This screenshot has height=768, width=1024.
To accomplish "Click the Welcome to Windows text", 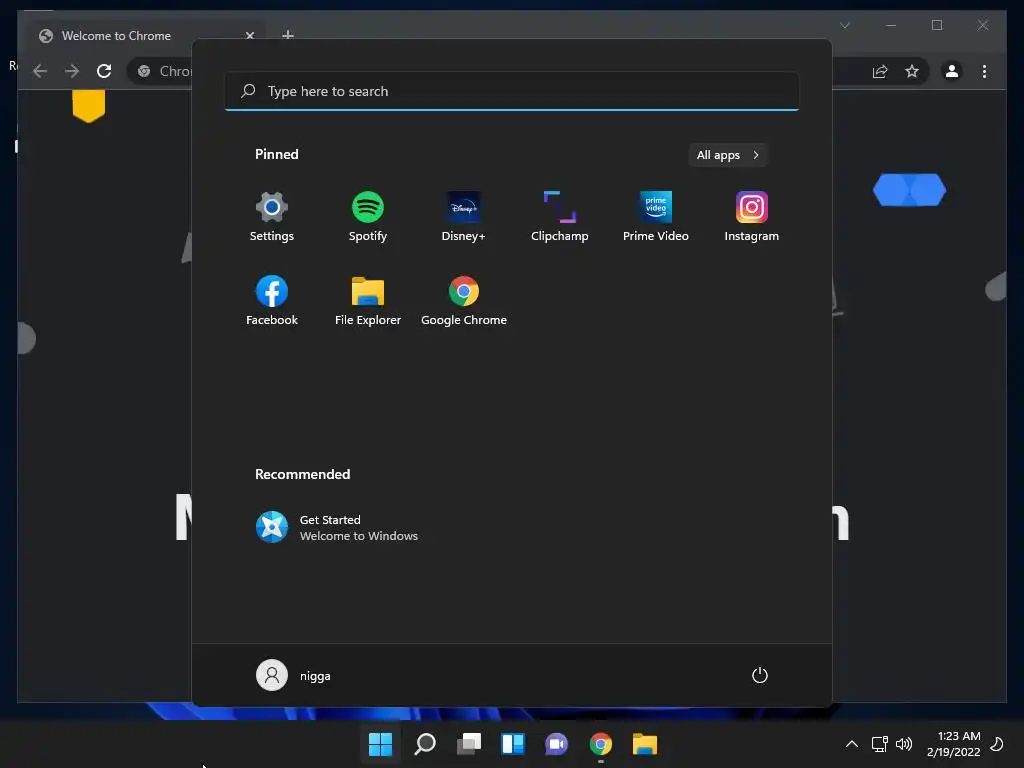I will pos(359,536).
